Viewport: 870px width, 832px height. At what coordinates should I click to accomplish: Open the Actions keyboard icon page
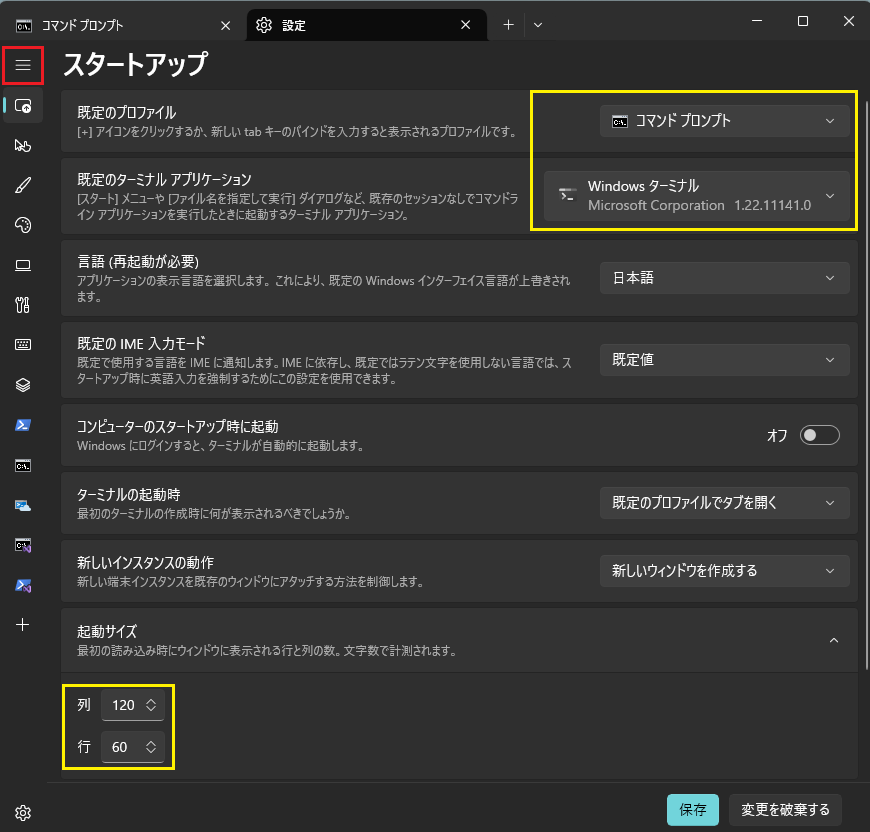[23, 345]
